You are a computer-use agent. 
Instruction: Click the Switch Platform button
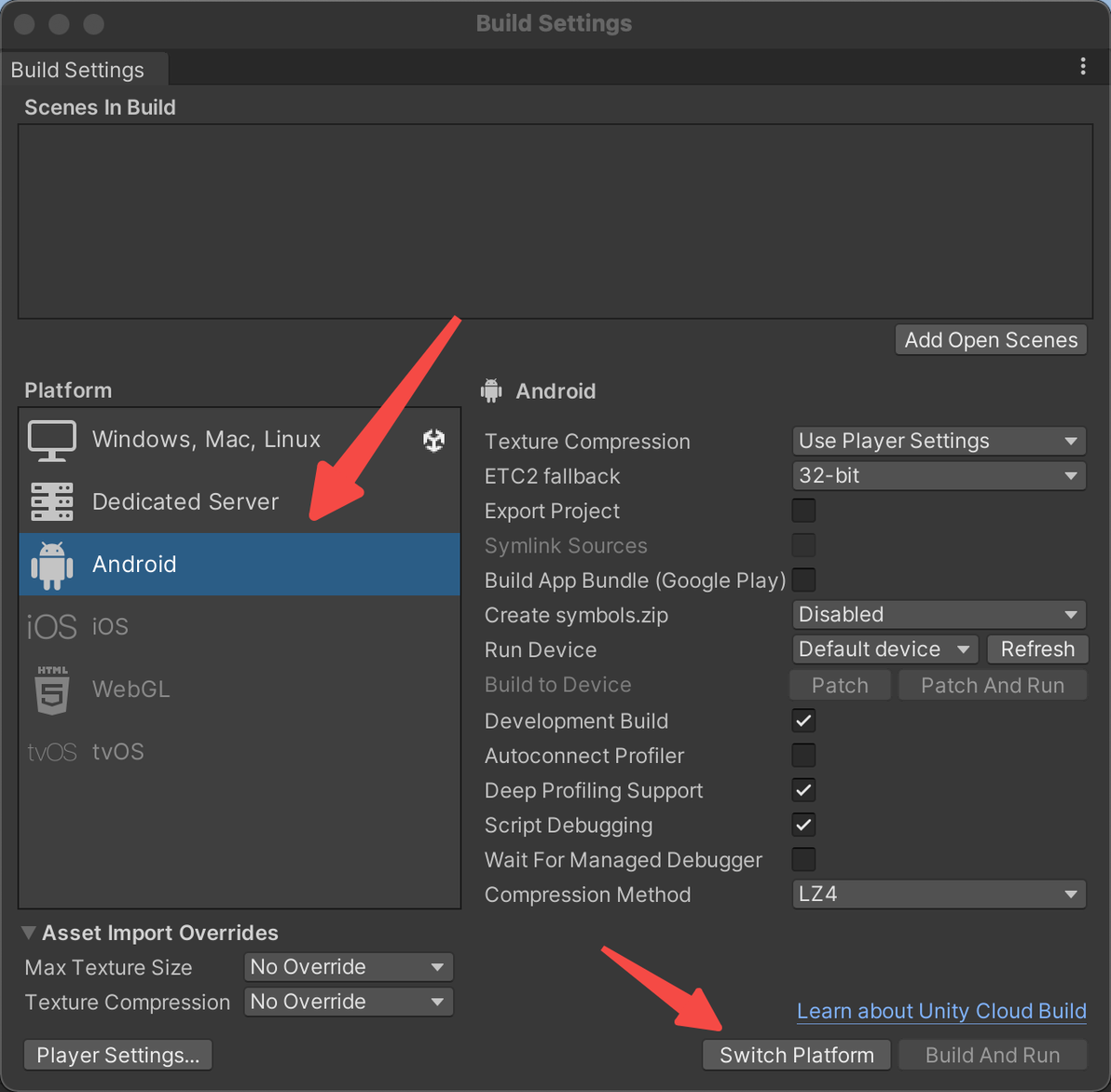click(797, 1055)
